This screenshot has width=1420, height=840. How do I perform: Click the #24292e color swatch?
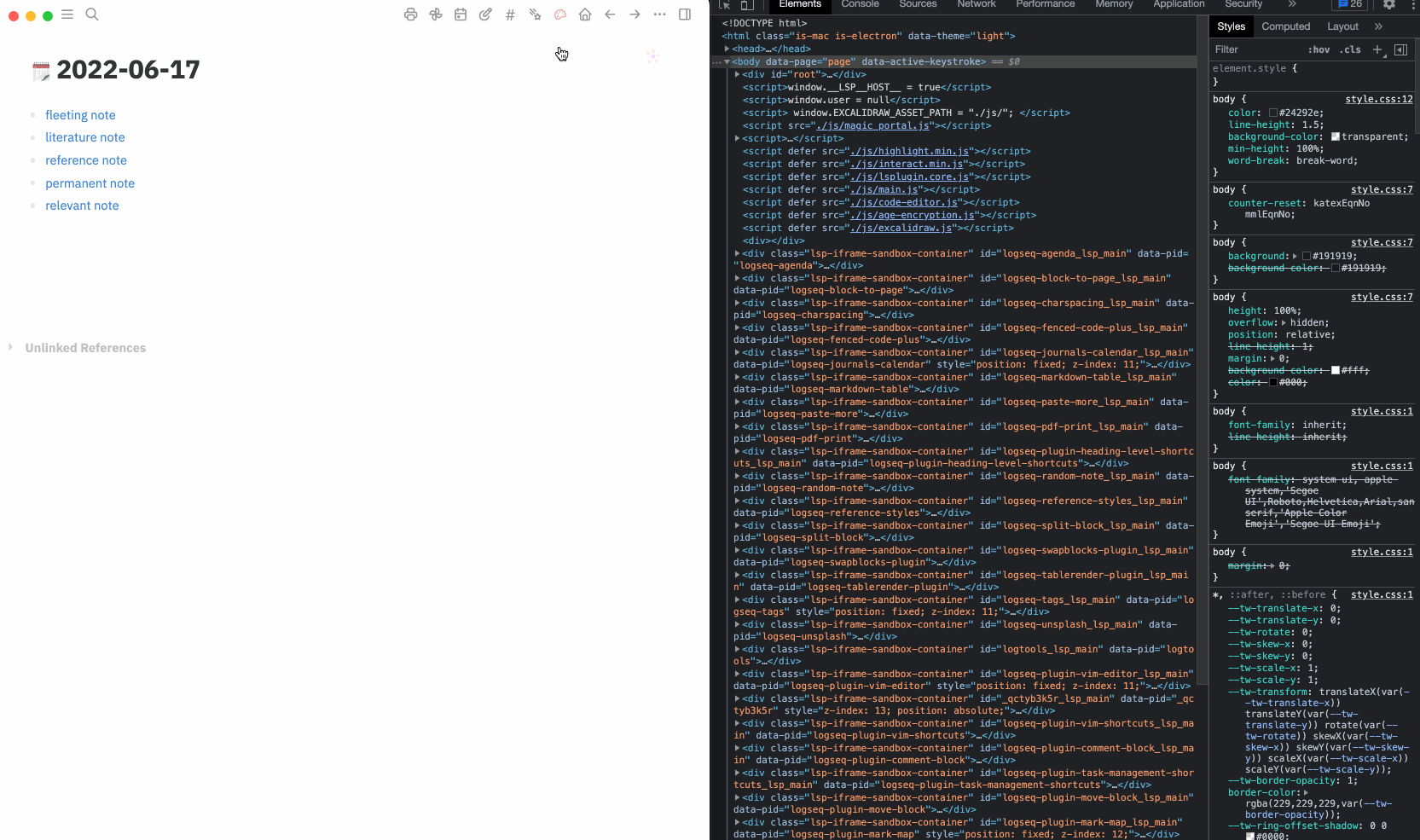coord(1273,113)
